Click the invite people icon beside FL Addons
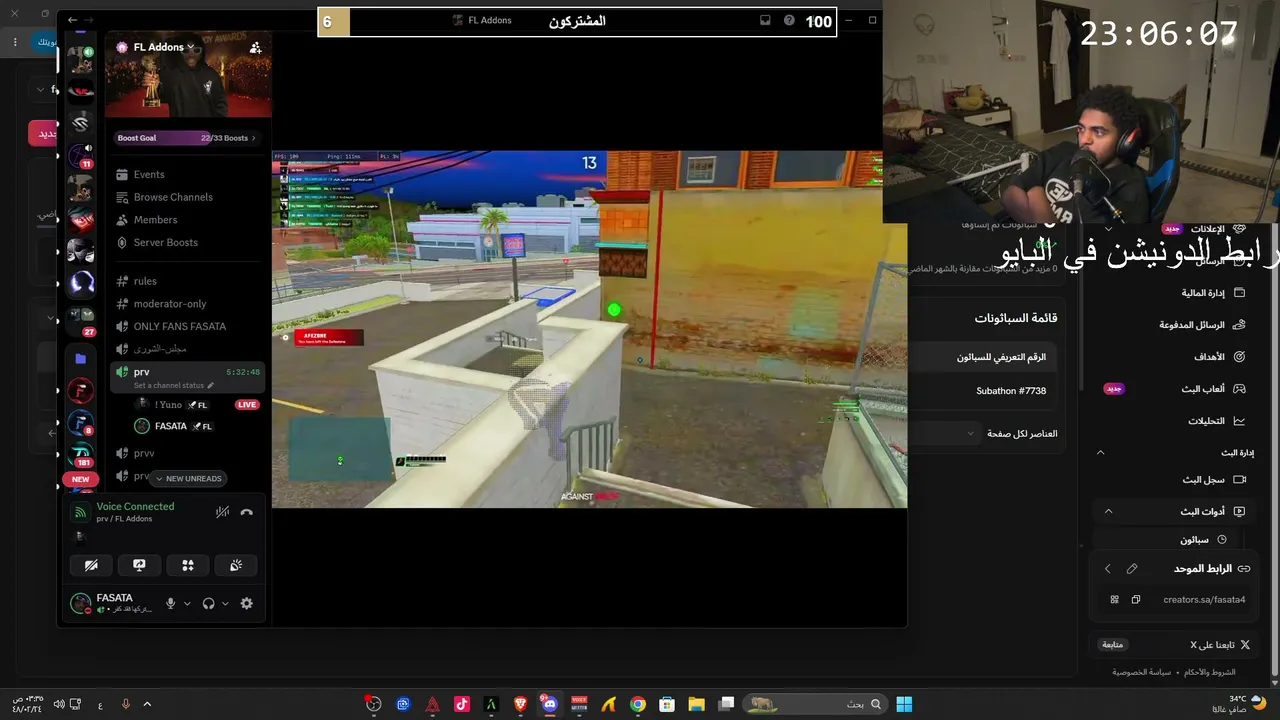 click(255, 47)
